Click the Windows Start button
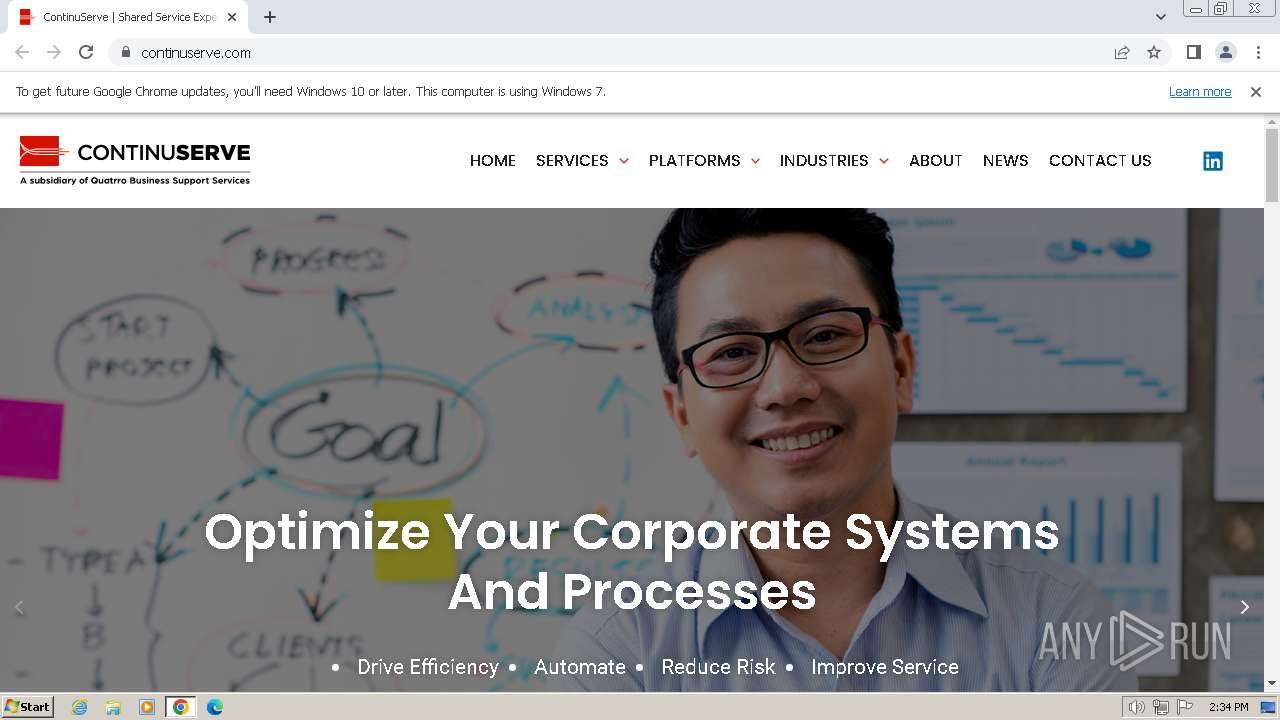The width and height of the screenshot is (1280, 720). [x=28, y=707]
